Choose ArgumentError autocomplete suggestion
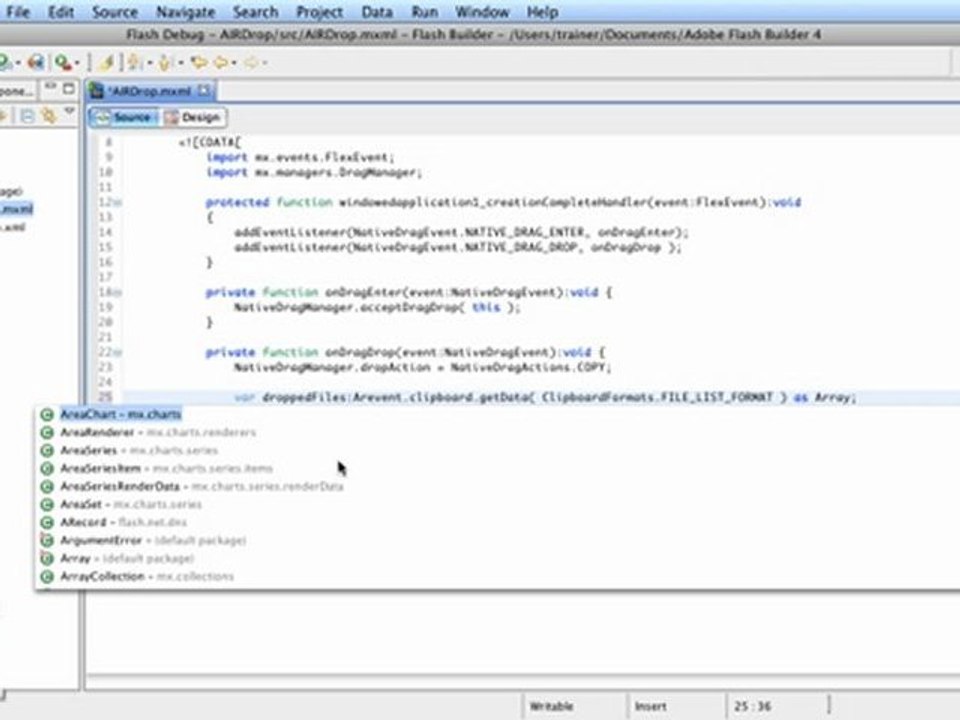This screenshot has height=720, width=960. click(x=153, y=541)
